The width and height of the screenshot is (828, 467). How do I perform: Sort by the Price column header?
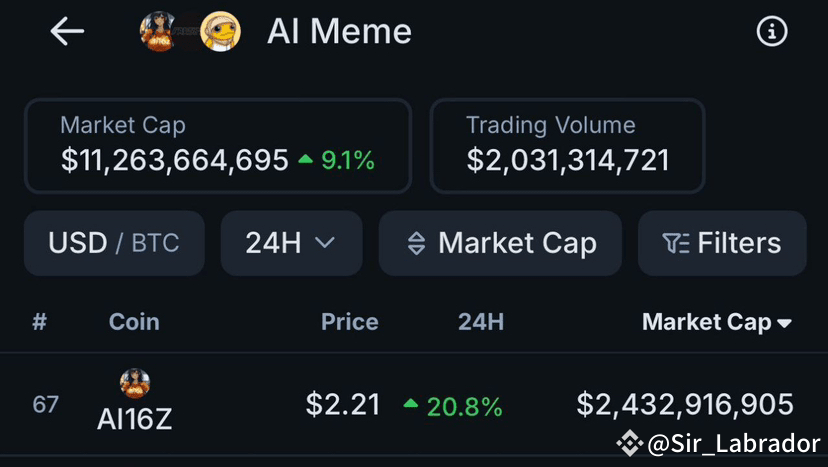coord(350,322)
